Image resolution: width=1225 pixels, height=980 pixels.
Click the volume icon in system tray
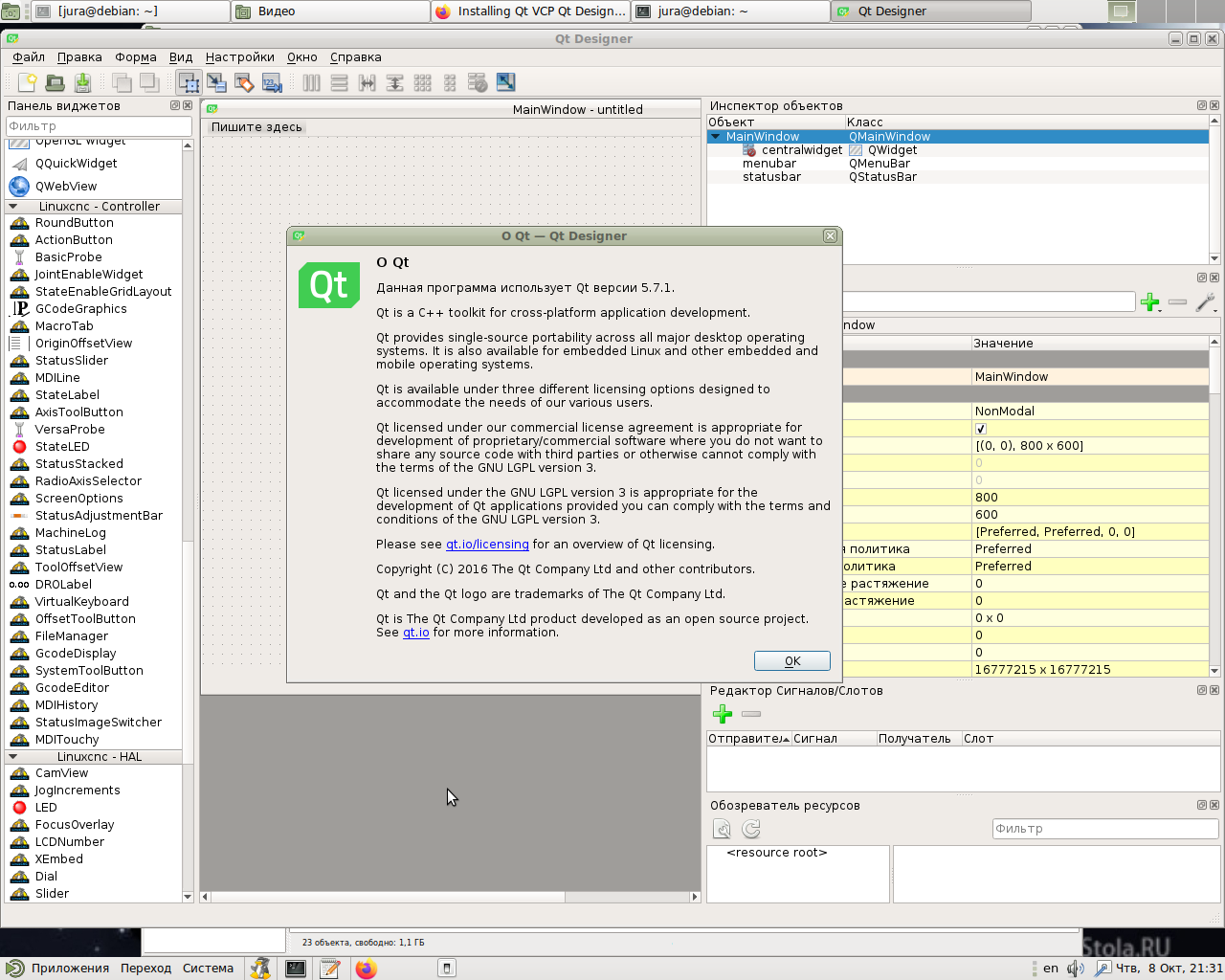click(x=1076, y=969)
